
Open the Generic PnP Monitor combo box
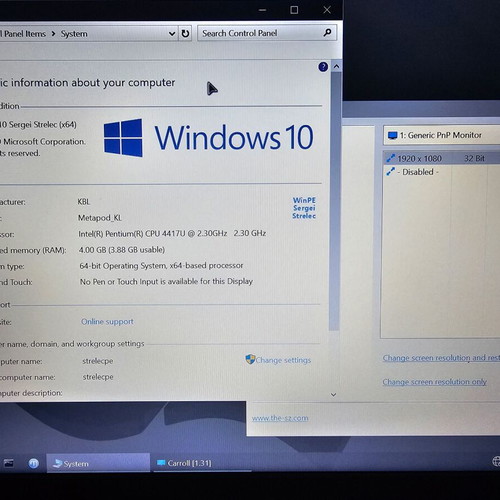click(442, 135)
